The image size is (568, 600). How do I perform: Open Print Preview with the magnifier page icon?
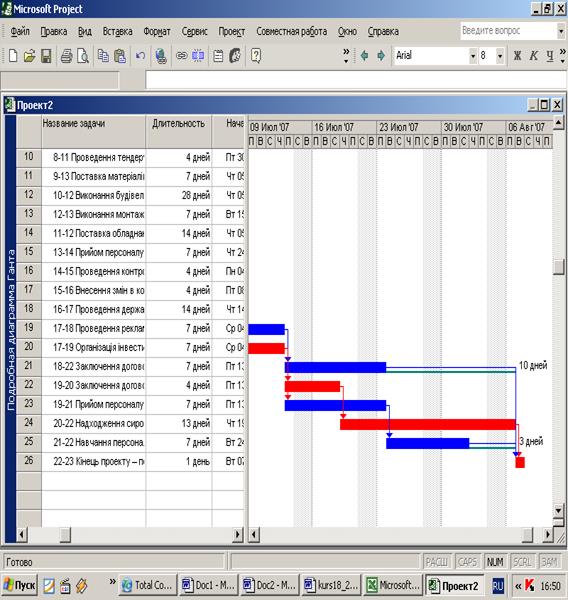(83, 56)
